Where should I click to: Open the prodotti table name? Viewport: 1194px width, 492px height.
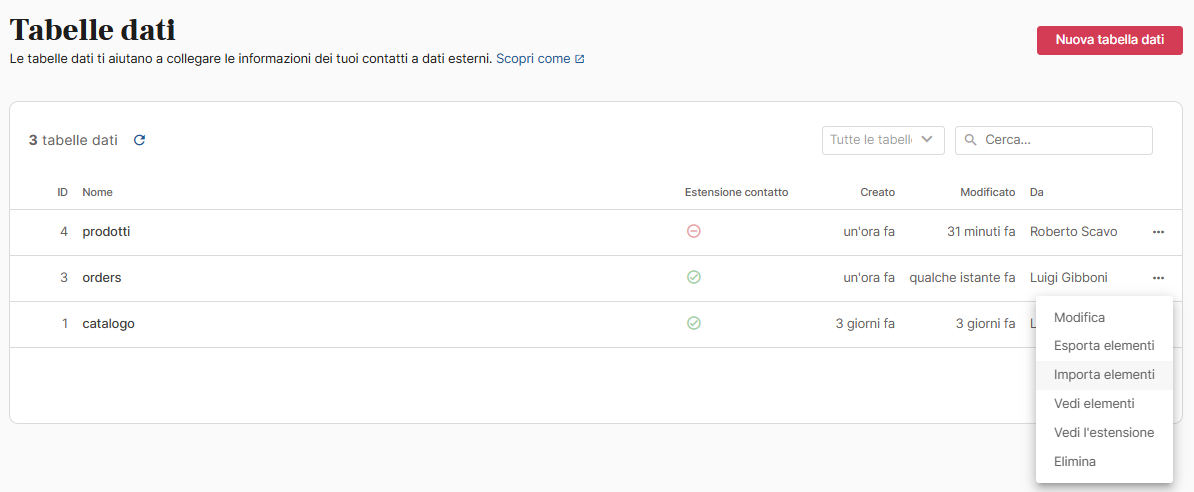click(x=106, y=232)
